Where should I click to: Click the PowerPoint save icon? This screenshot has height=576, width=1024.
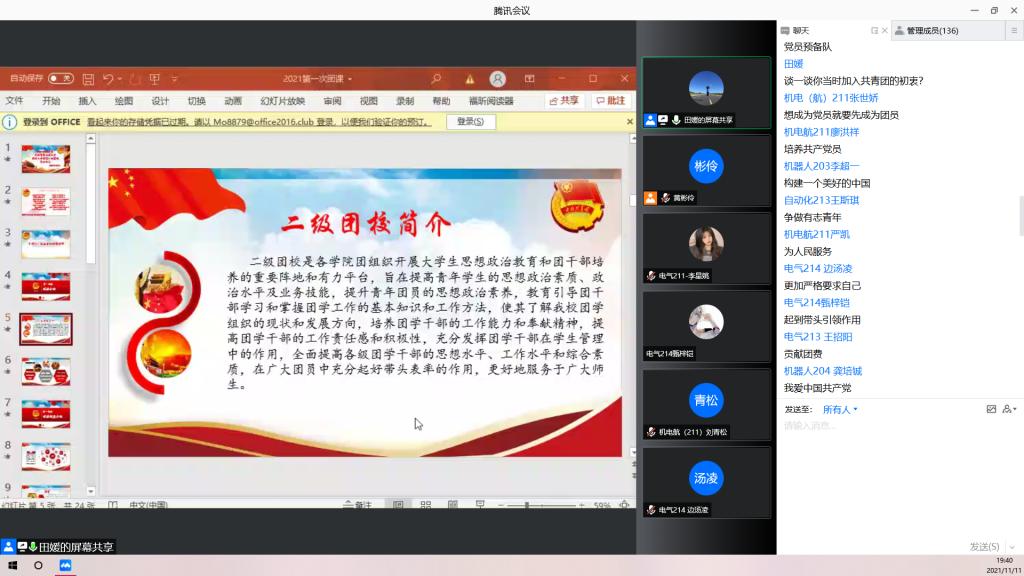[x=88, y=78]
